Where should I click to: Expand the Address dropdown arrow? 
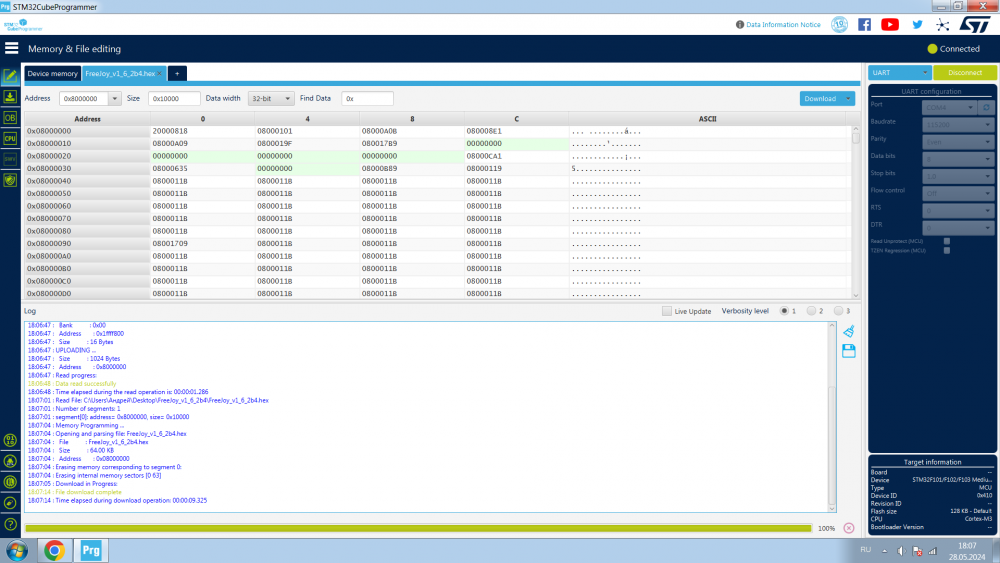click(x=114, y=99)
